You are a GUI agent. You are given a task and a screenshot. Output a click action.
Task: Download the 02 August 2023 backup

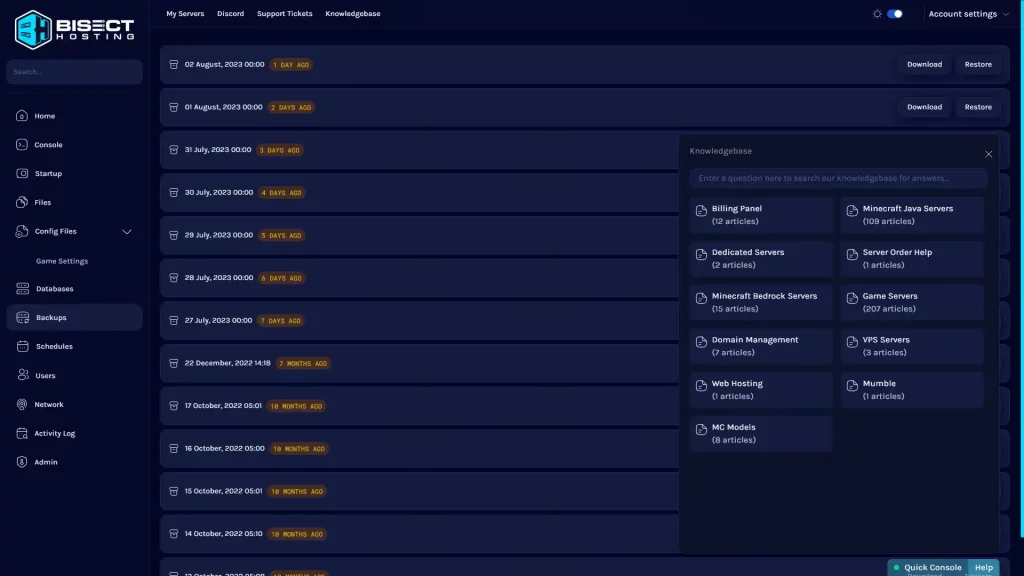(x=924, y=64)
